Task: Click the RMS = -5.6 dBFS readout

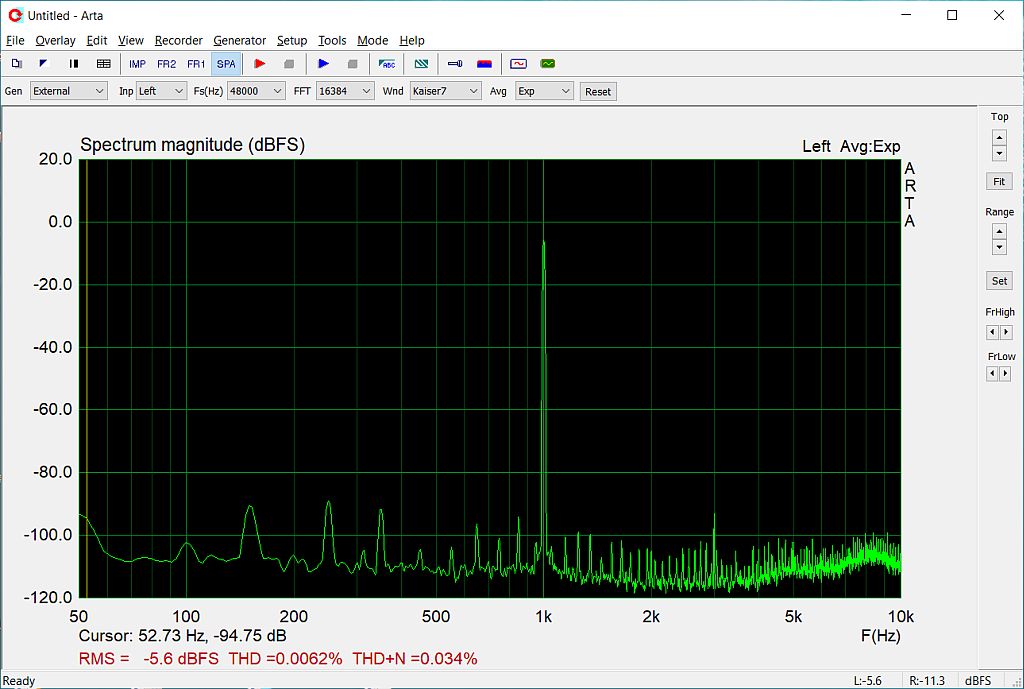Action: pyautogui.click(x=149, y=658)
